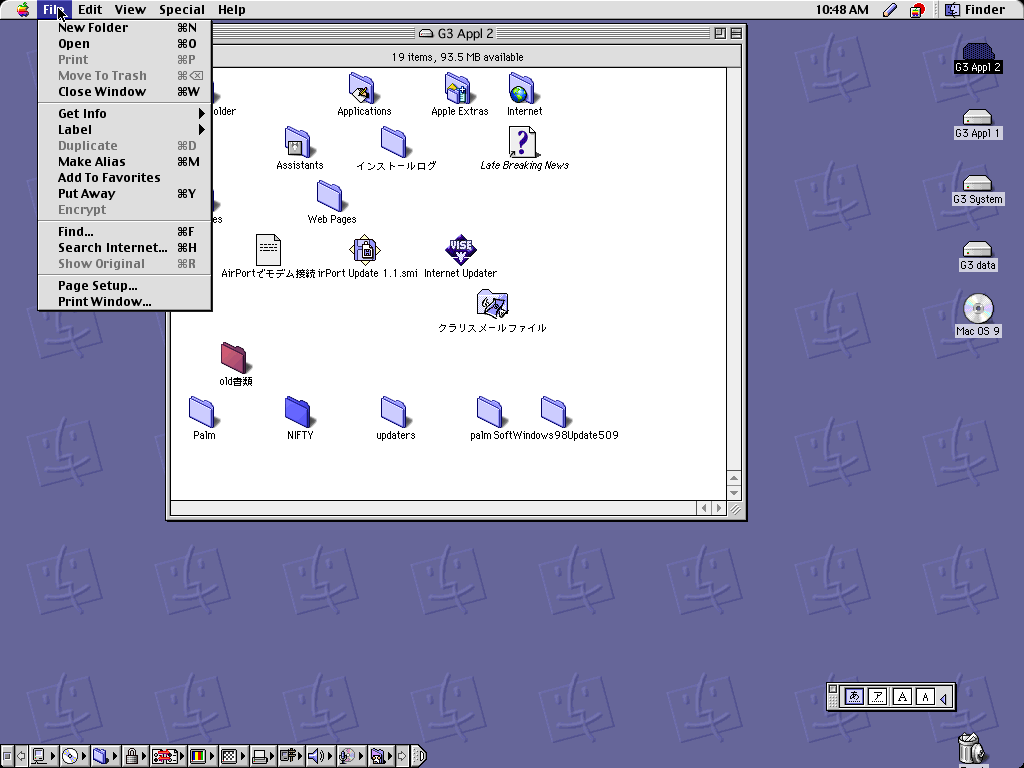Select the Web Pages folder
Viewport: 1024px width, 768px height.
329,196
